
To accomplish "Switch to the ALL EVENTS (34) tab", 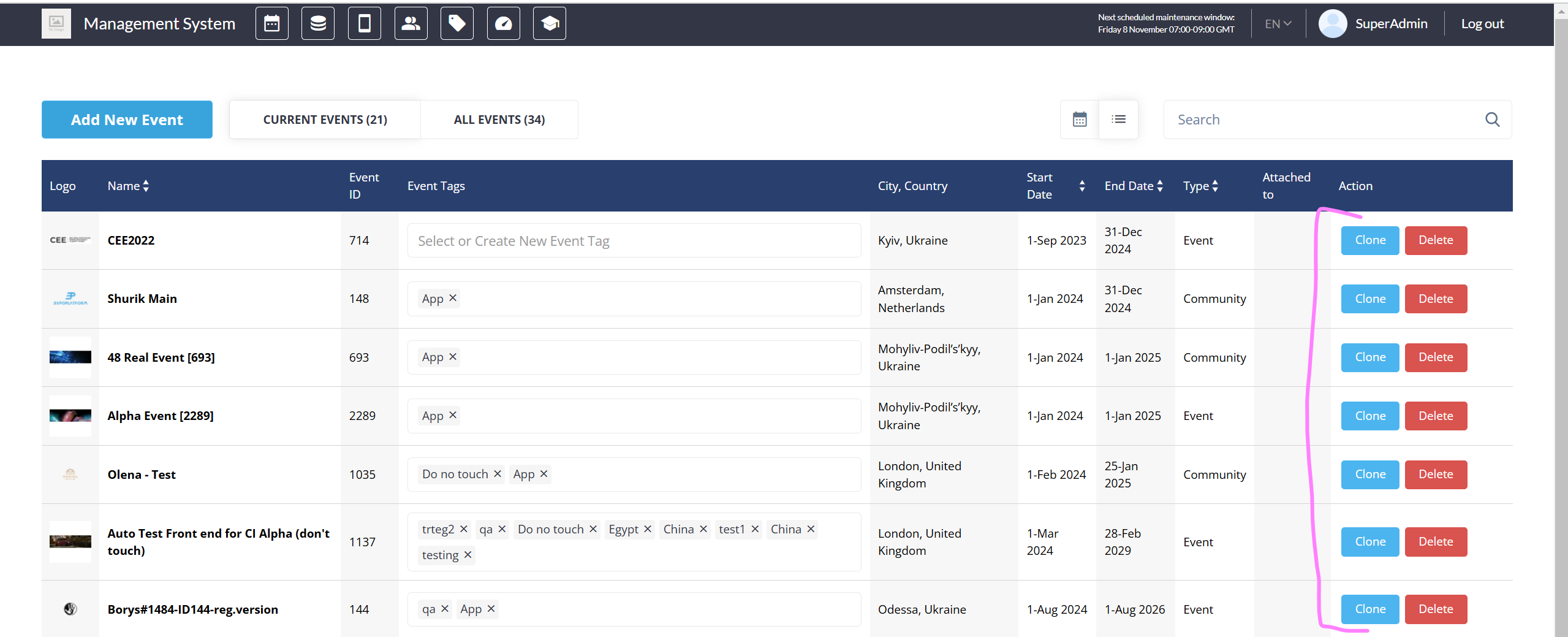I will [499, 120].
